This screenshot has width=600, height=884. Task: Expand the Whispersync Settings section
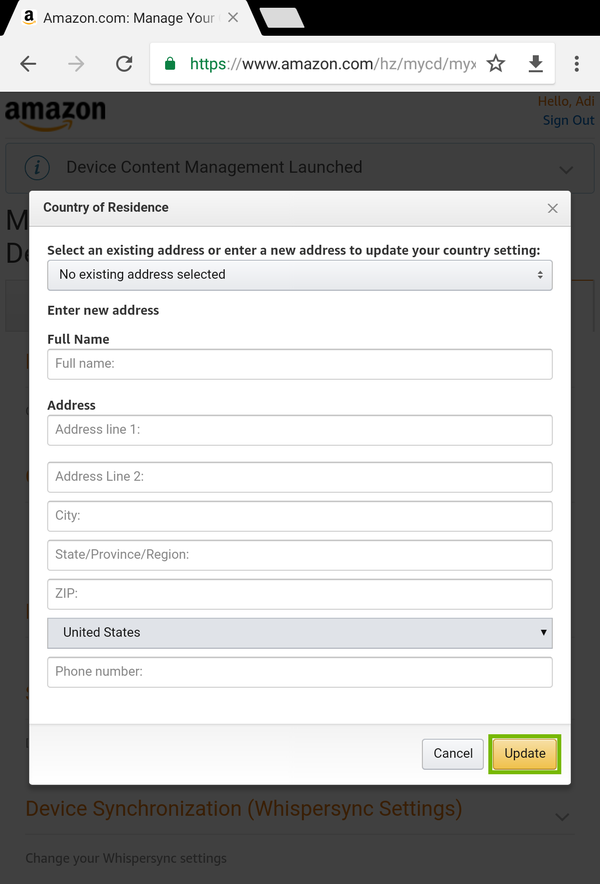click(x=562, y=817)
